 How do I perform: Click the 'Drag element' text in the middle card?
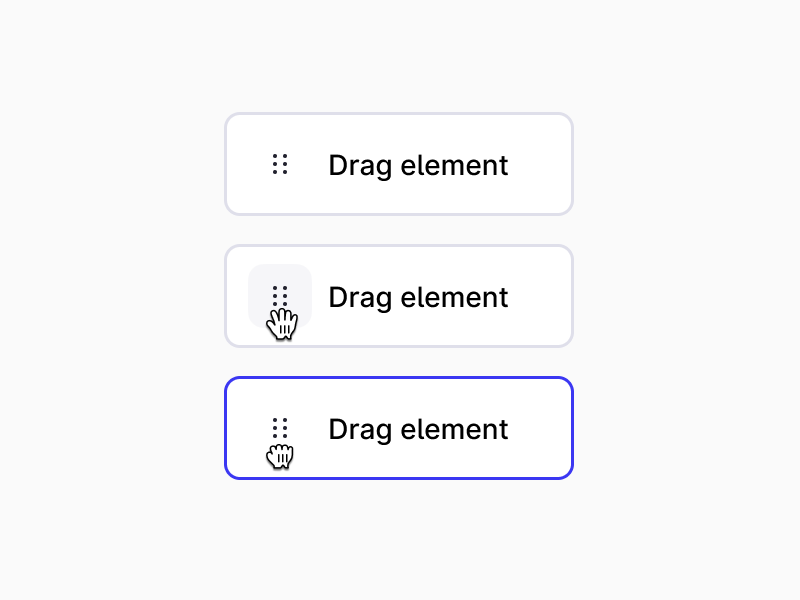click(x=418, y=296)
